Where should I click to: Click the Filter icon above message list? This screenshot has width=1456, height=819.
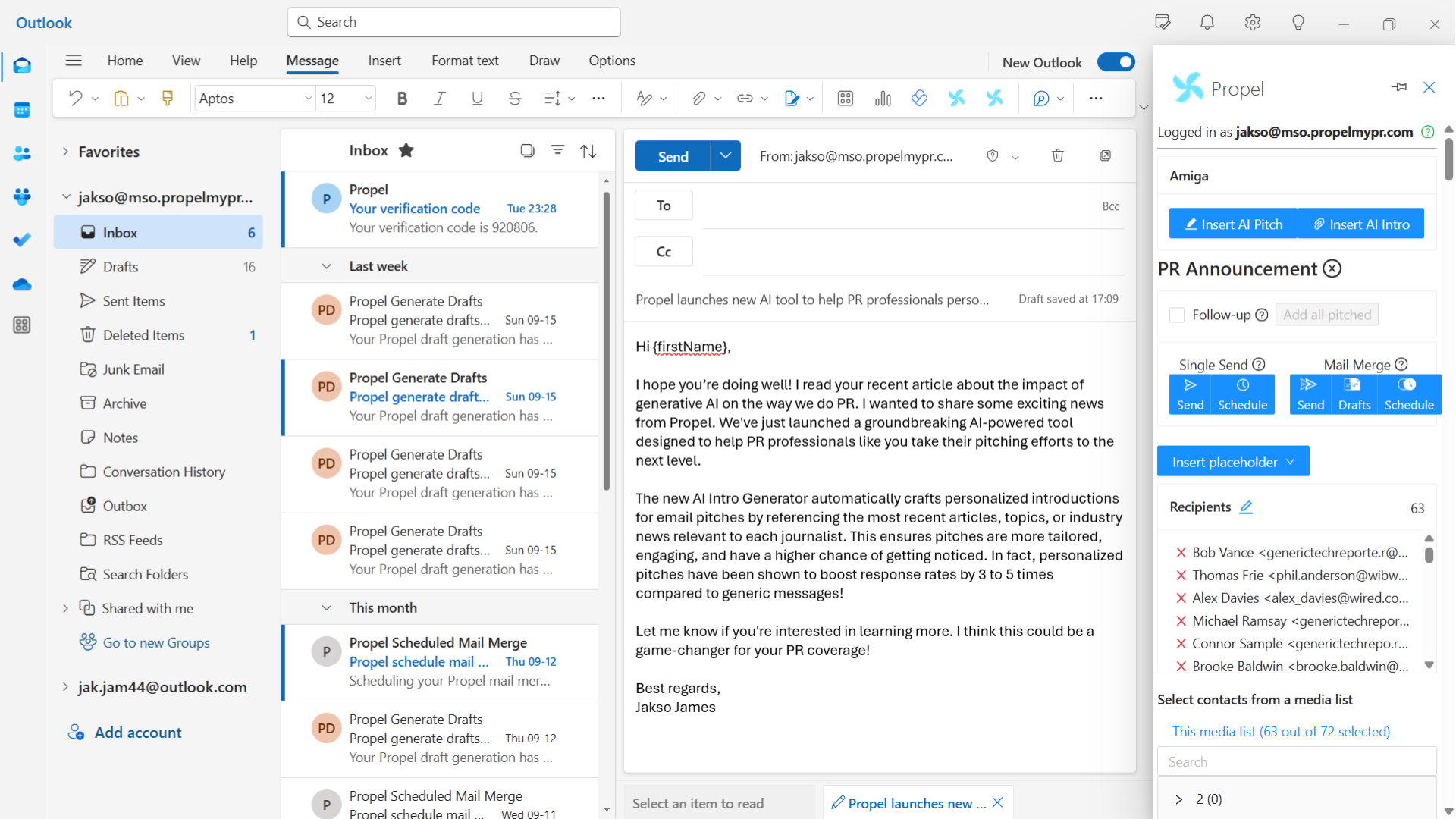coord(557,150)
